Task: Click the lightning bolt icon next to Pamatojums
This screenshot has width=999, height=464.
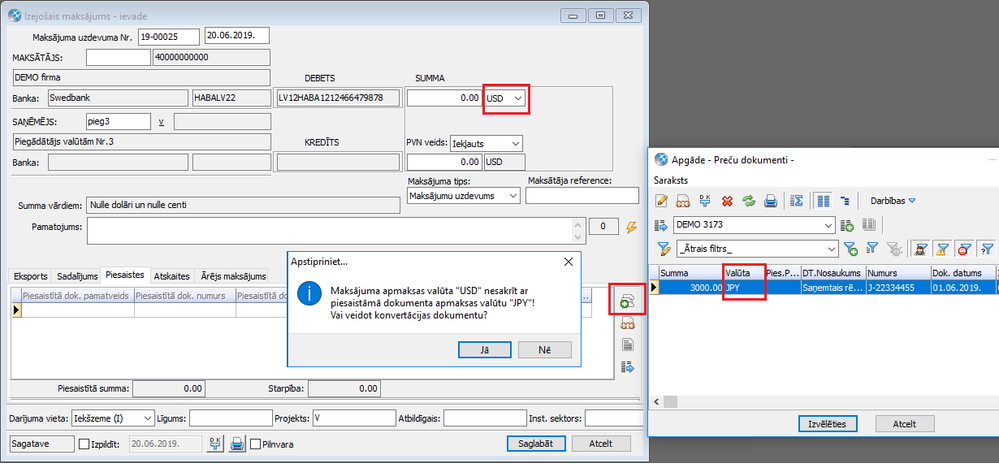Action: (632, 227)
